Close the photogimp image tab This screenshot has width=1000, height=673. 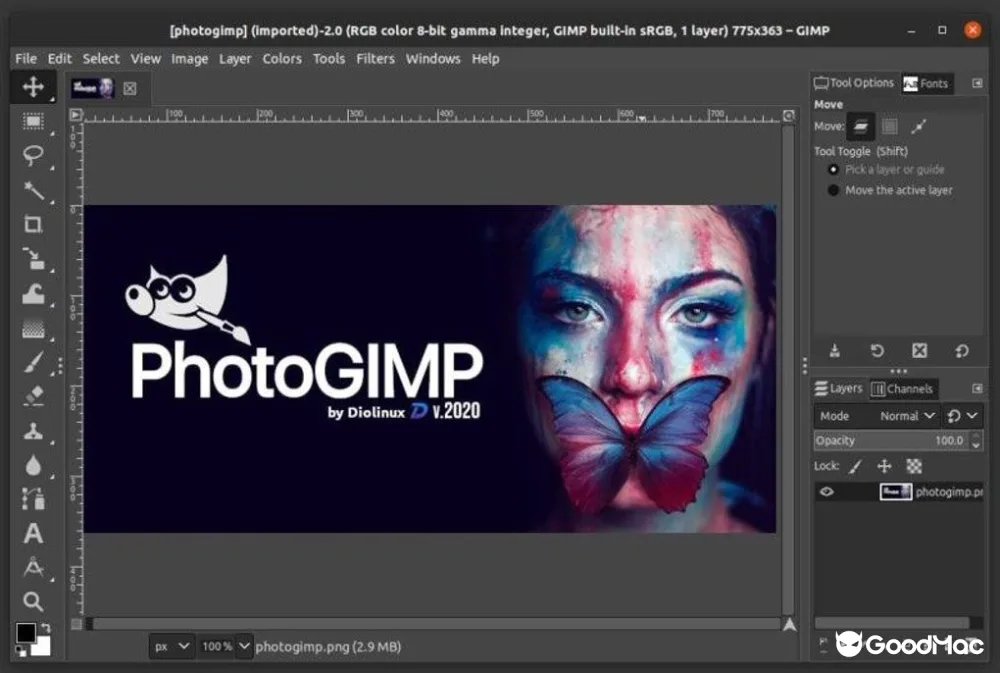pos(130,89)
